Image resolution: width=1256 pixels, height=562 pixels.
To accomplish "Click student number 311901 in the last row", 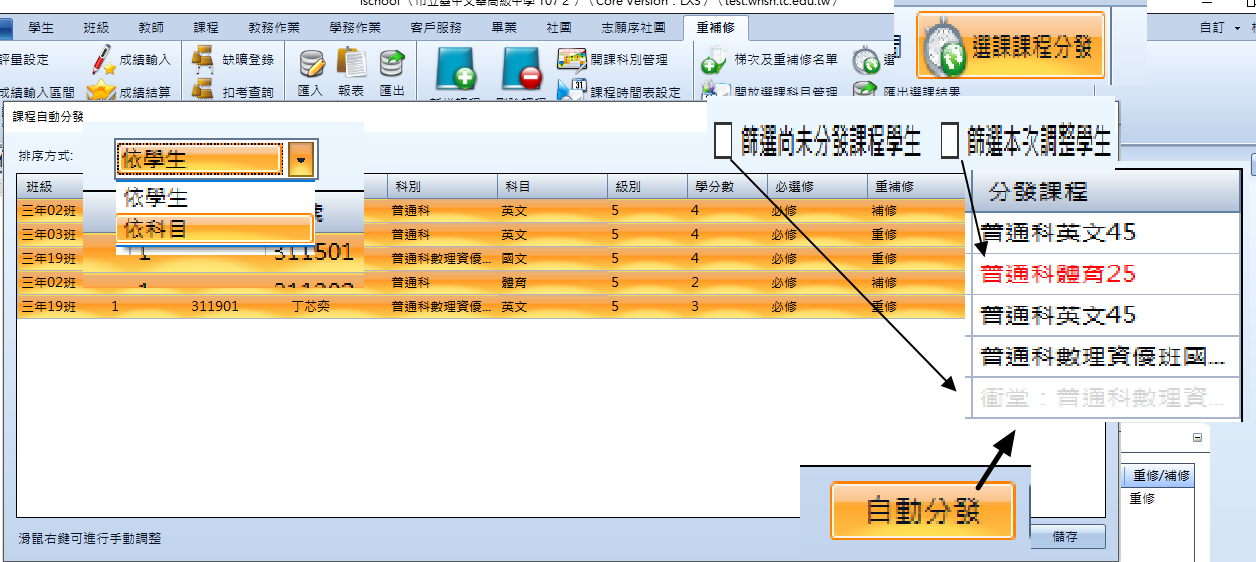I will (x=215, y=306).
